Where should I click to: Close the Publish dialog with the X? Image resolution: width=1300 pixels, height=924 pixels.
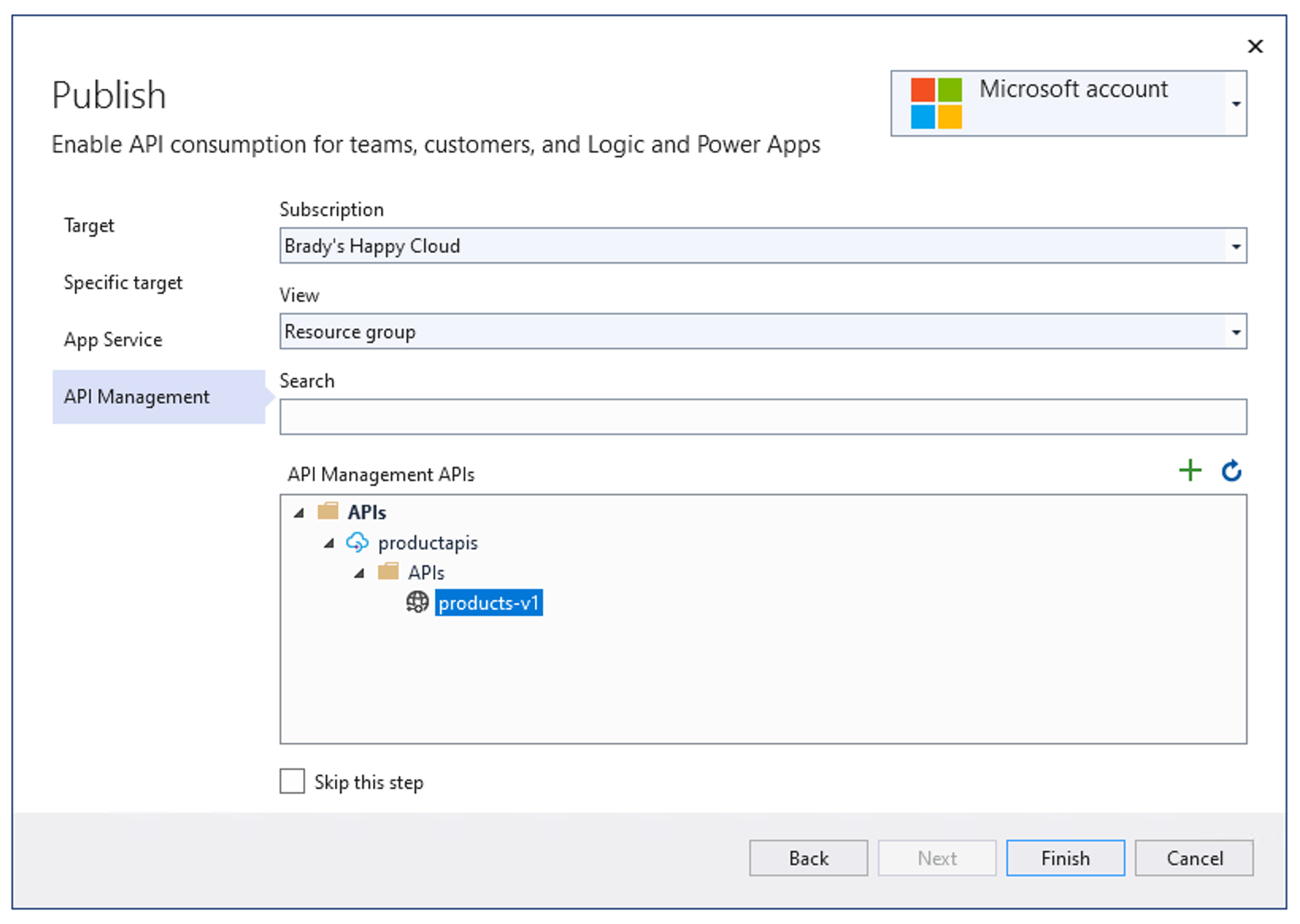1256,46
